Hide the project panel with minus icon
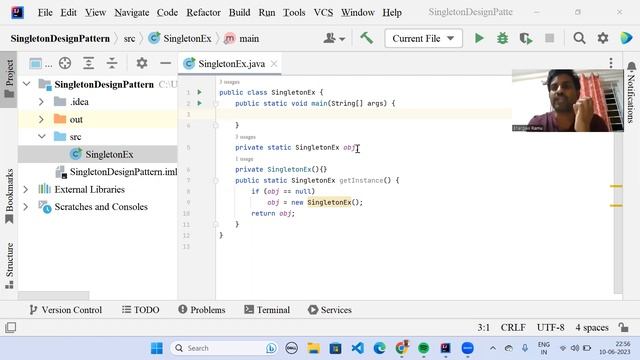Viewport: 640px width, 360px height. 165,63
